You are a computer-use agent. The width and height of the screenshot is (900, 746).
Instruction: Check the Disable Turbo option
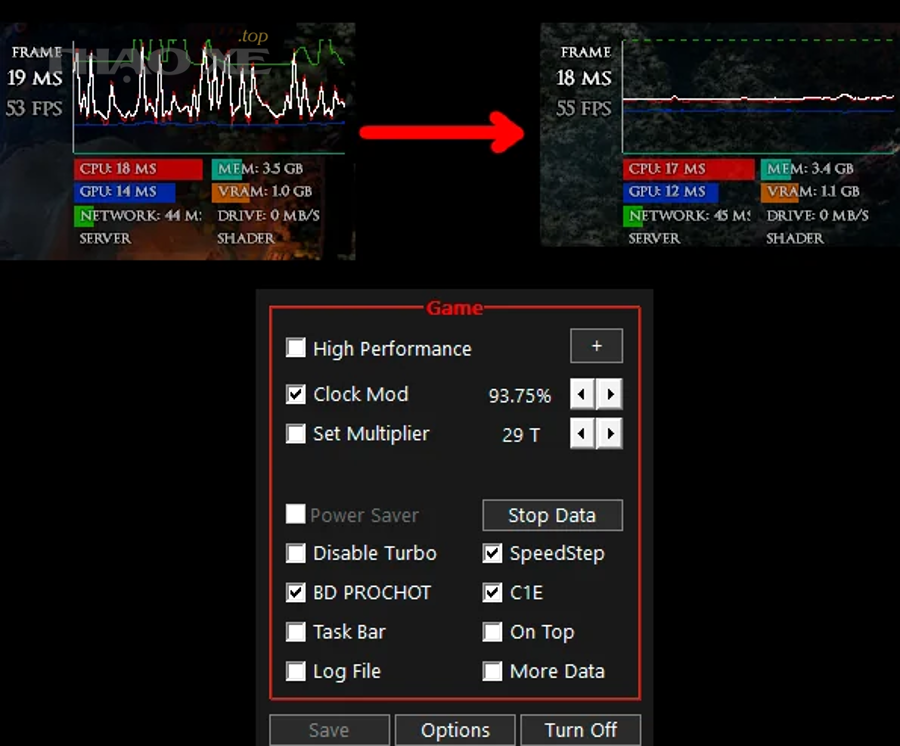[x=296, y=553]
